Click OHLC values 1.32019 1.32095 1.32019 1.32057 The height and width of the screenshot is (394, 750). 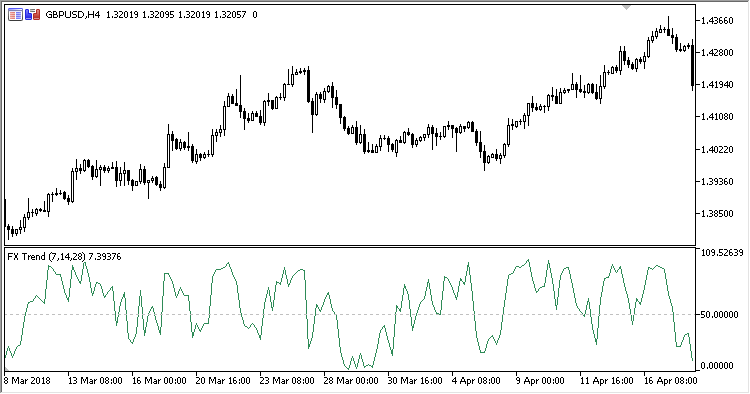[x=176, y=15]
